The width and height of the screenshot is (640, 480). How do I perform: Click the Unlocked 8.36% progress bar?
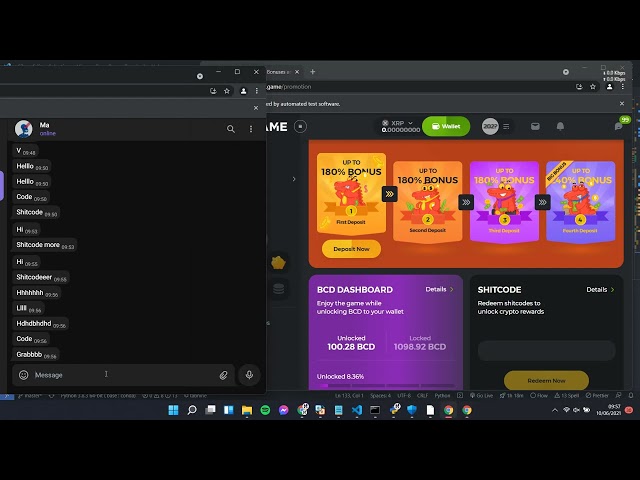[x=386, y=385]
